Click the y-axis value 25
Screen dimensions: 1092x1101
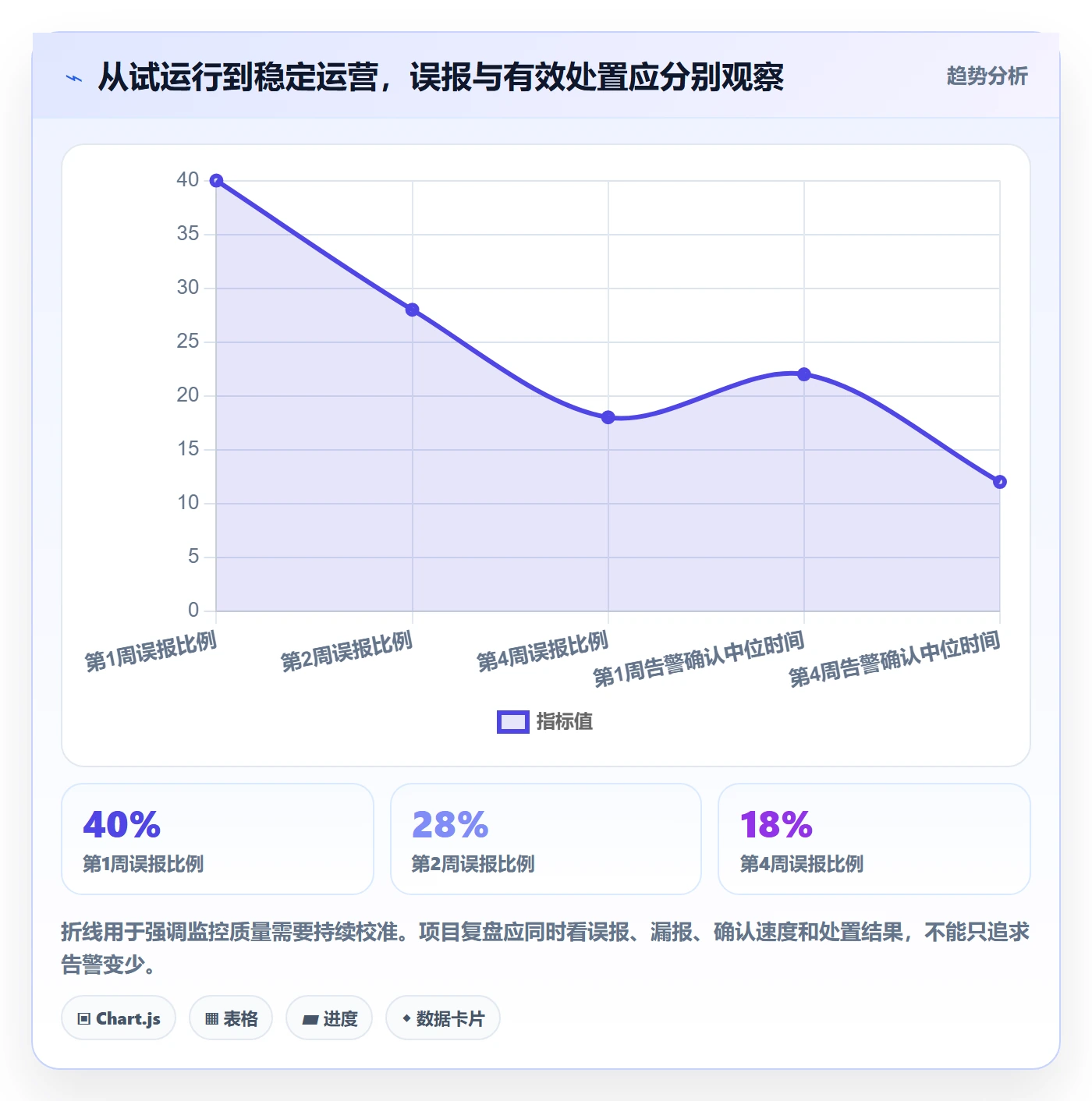[188, 342]
